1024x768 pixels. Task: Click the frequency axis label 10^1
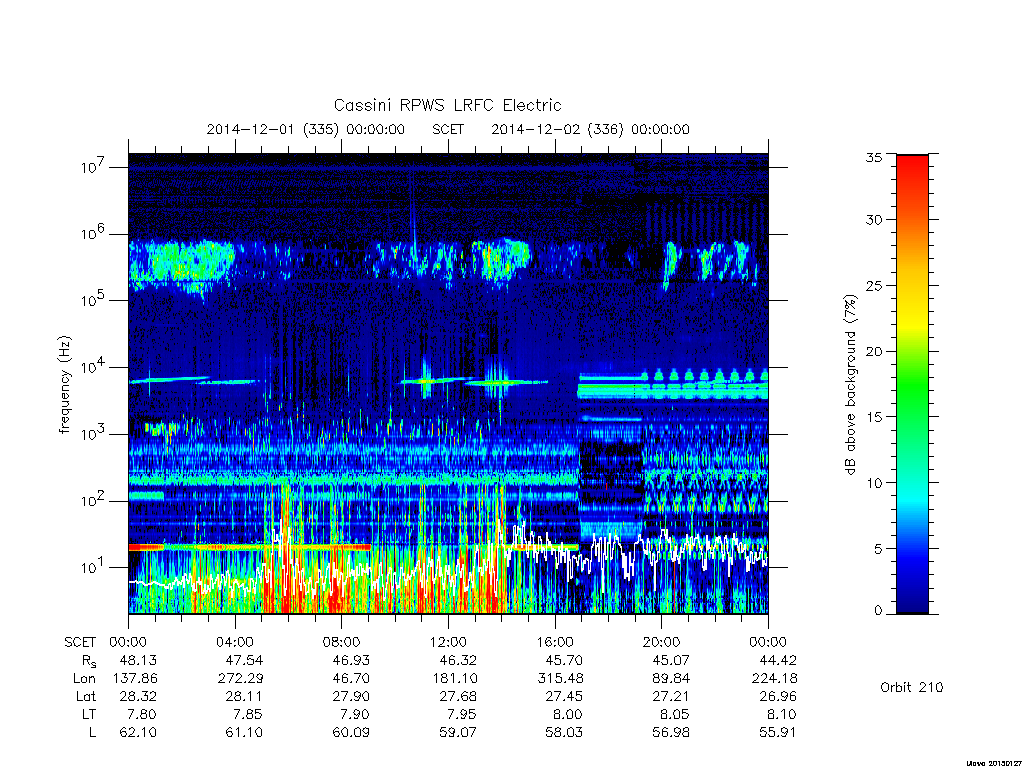(x=93, y=567)
